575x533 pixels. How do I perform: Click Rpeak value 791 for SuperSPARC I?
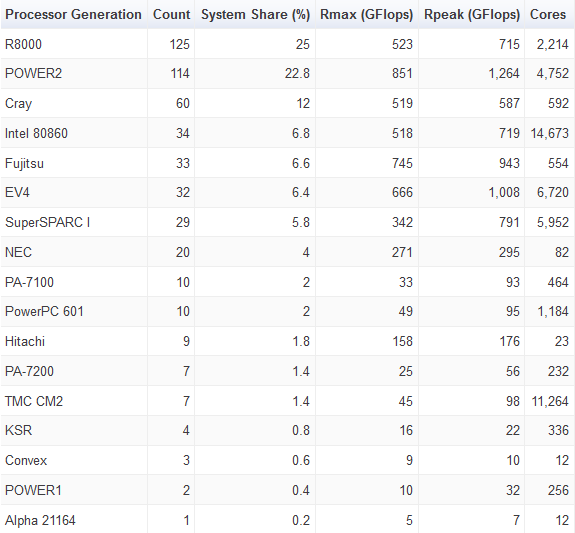point(509,222)
